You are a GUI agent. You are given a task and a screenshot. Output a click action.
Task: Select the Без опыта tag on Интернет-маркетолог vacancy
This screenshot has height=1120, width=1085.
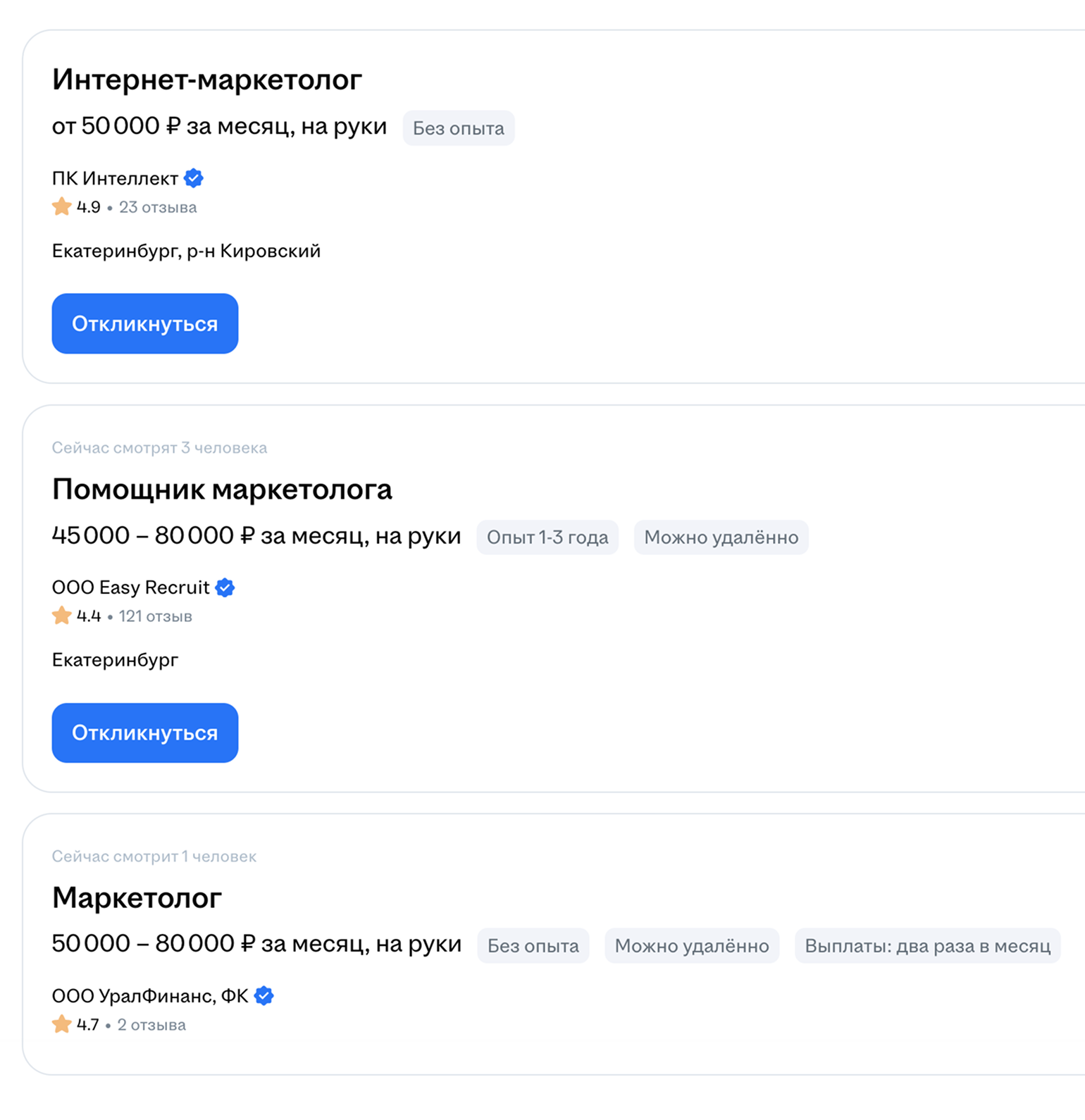click(458, 128)
